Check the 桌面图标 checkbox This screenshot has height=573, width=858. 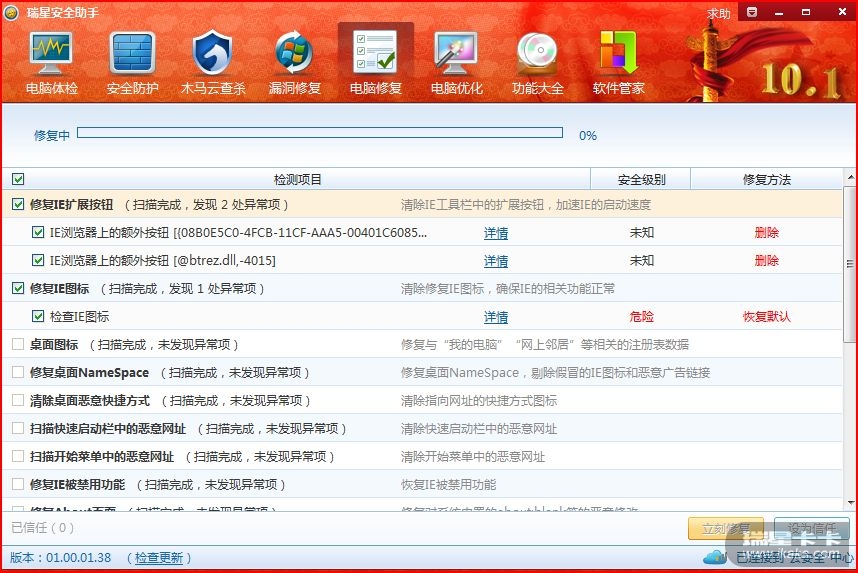[x=18, y=344]
